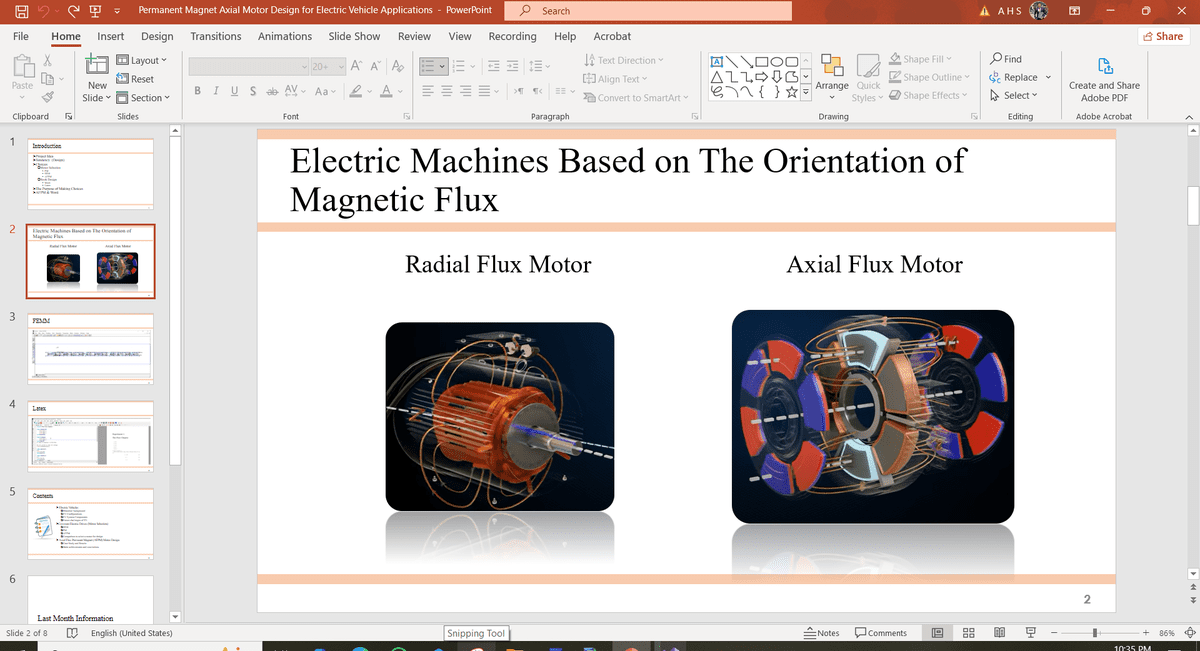Image resolution: width=1200 pixels, height=651 pixels.
Task: Switch to Slide Sorter view
Action: [968, 633]
